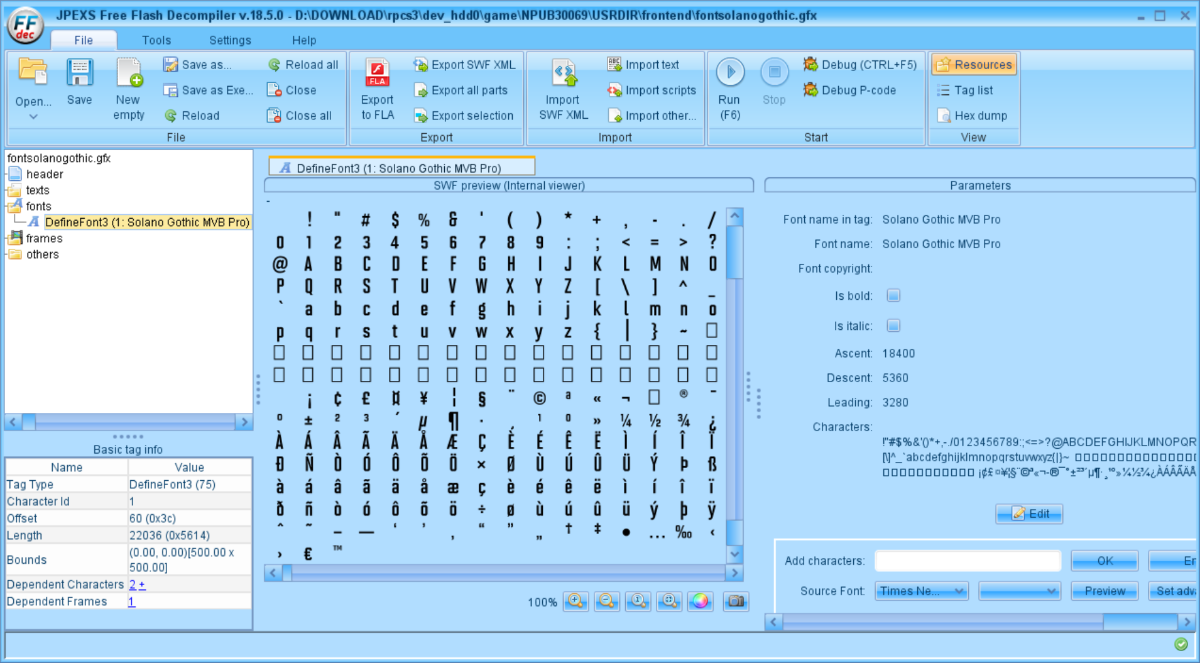Run the SWF file (F6)
1200x663 pixels.
[729, 74]
